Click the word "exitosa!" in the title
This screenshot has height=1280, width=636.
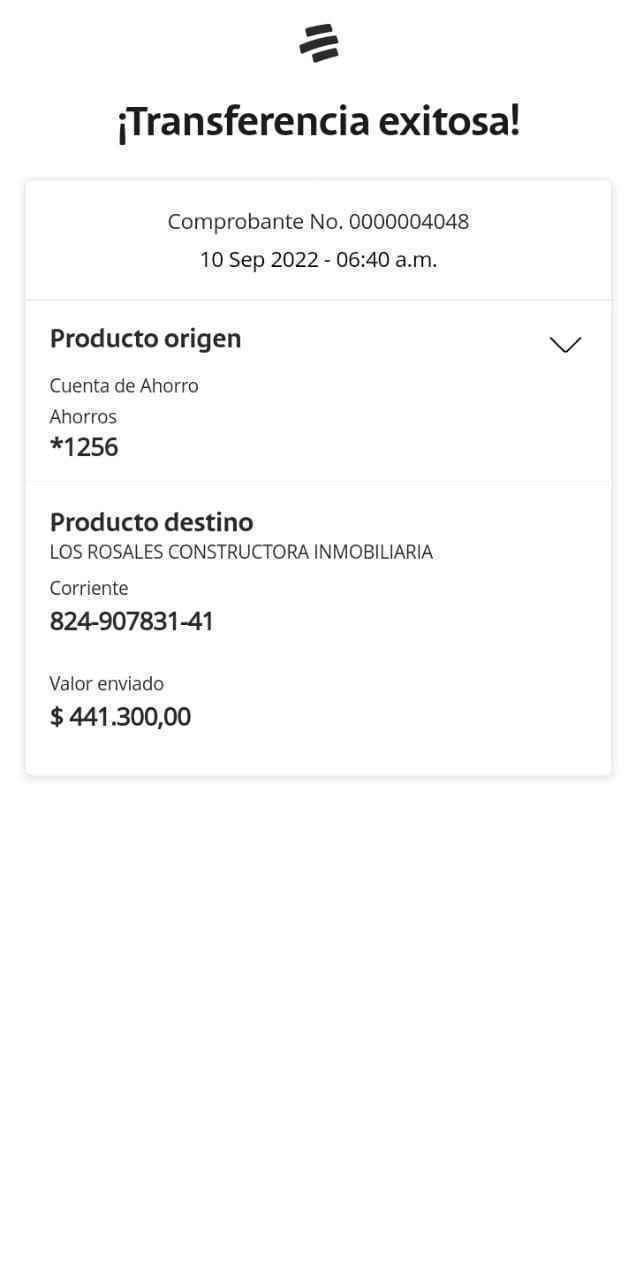(449, 122)
